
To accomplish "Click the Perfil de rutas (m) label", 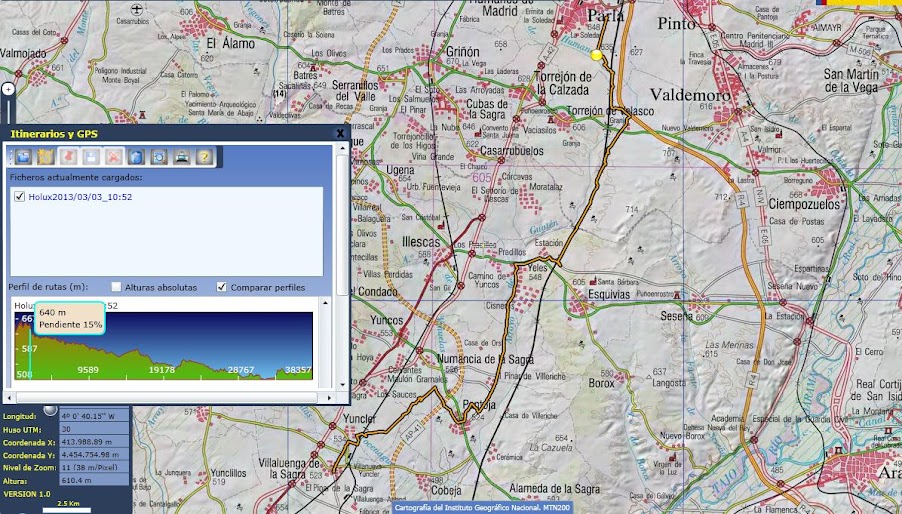I will (x=48, y=287).
